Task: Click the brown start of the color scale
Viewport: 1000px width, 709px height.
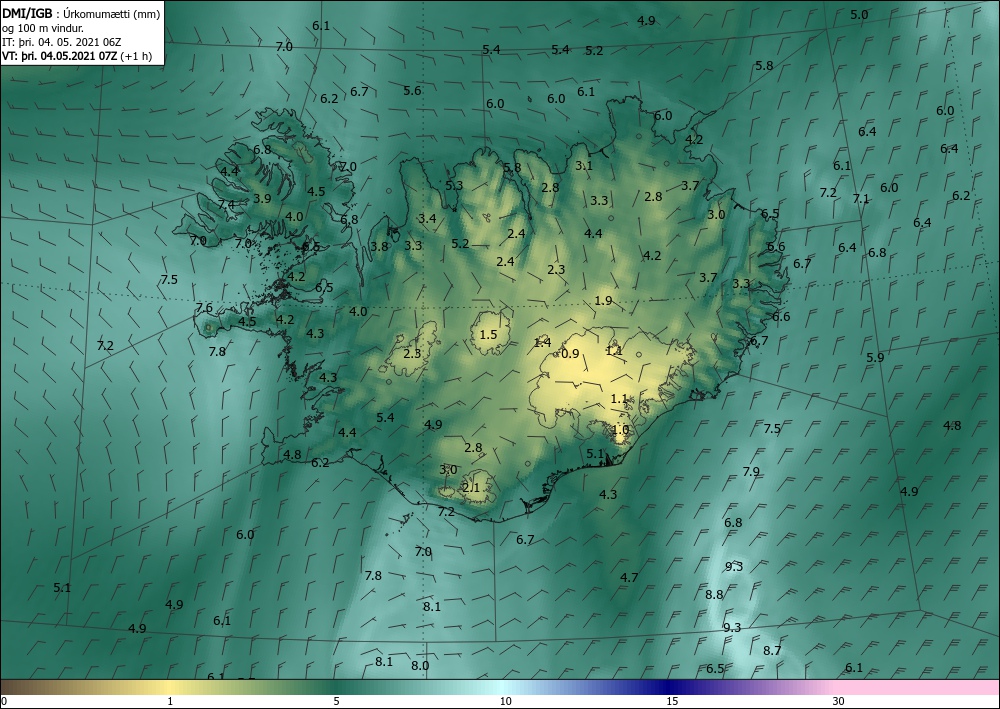Action: click(26, 687)
